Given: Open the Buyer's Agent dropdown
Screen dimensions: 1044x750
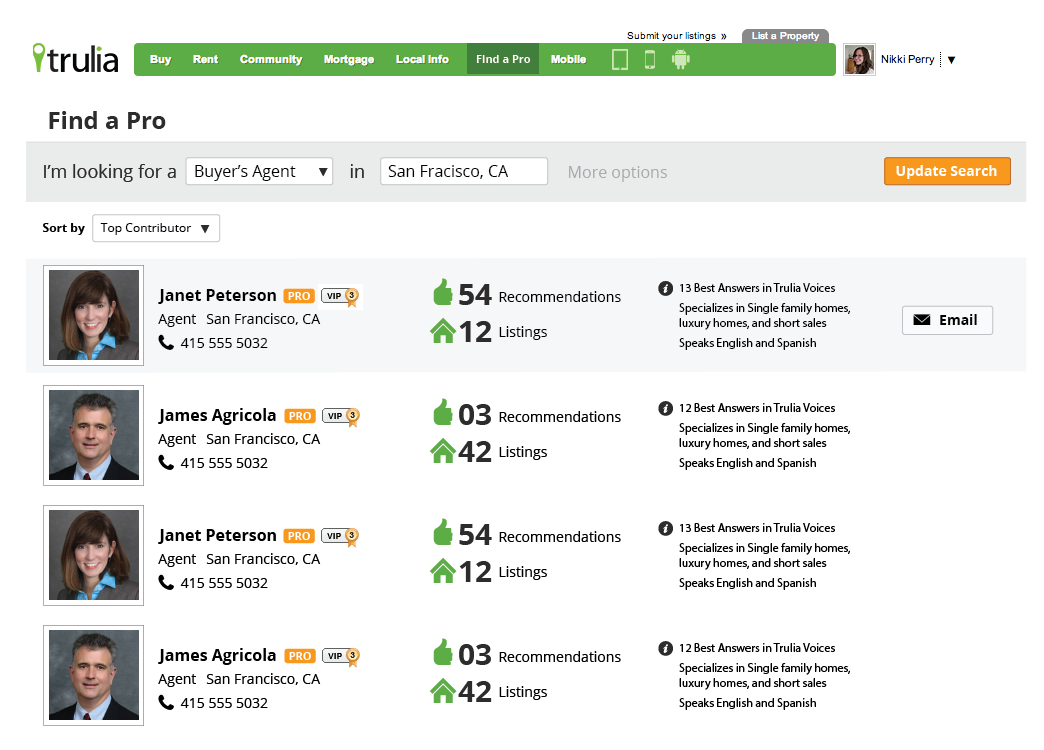Looking at the screenshot, I should [x=259, y=171].
